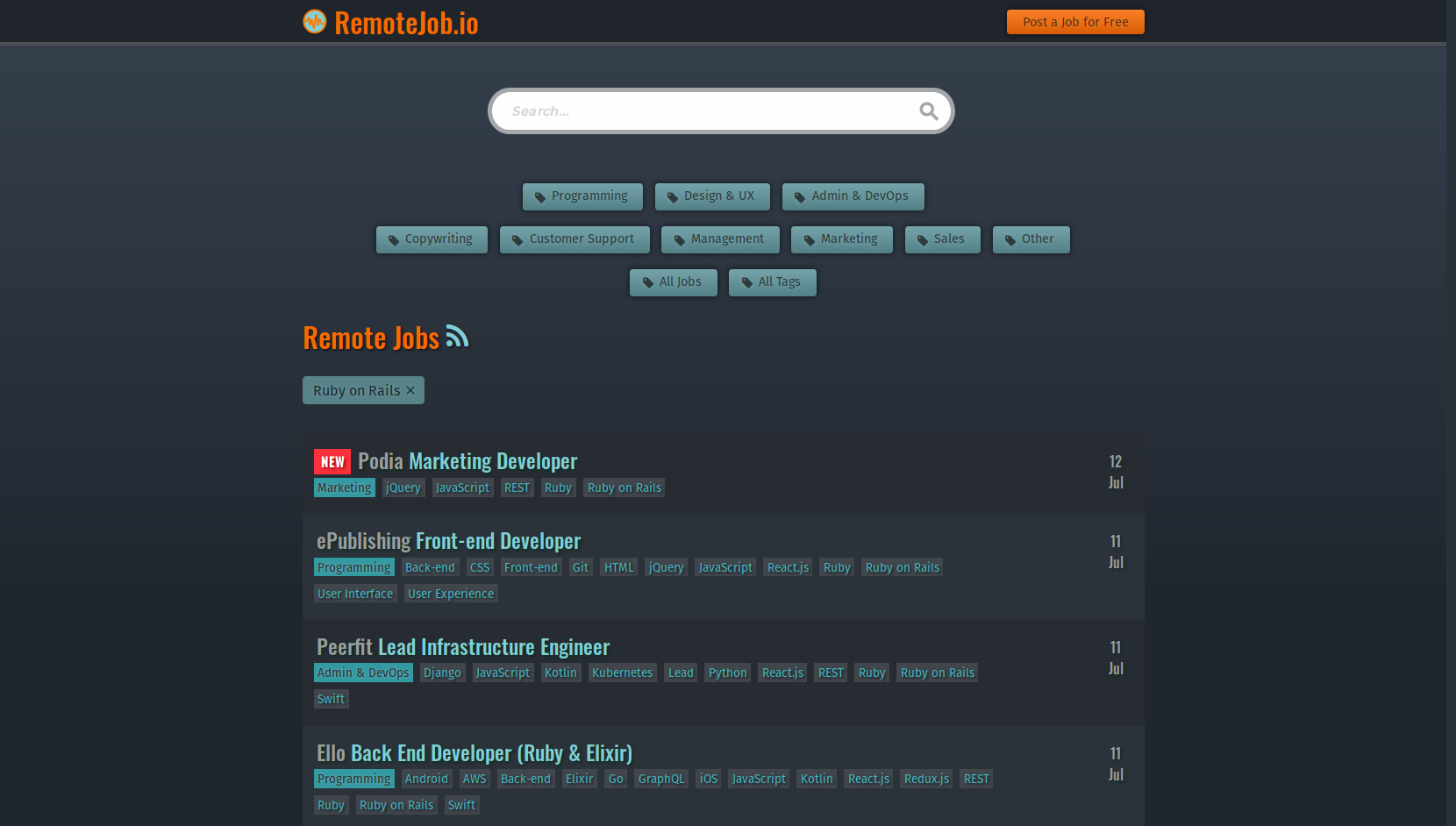Select the Design & UX category
This screenshot has height=826, width=1456.
coord(712,196)
